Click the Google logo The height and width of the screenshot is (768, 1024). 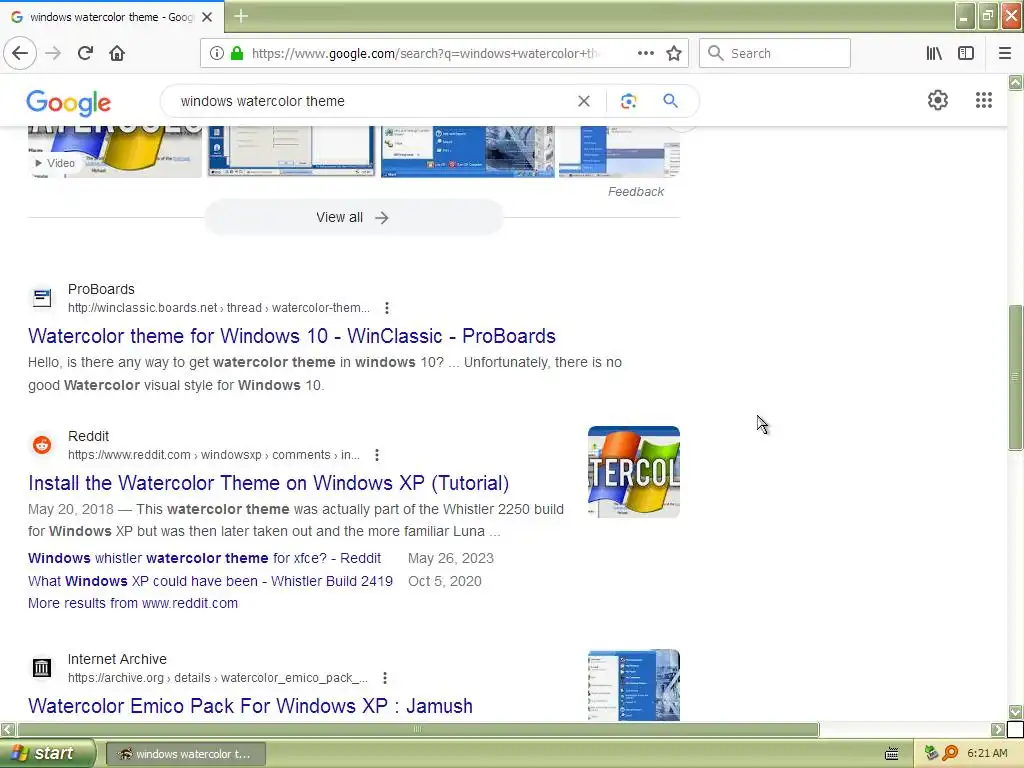click(x=69, y=103)
